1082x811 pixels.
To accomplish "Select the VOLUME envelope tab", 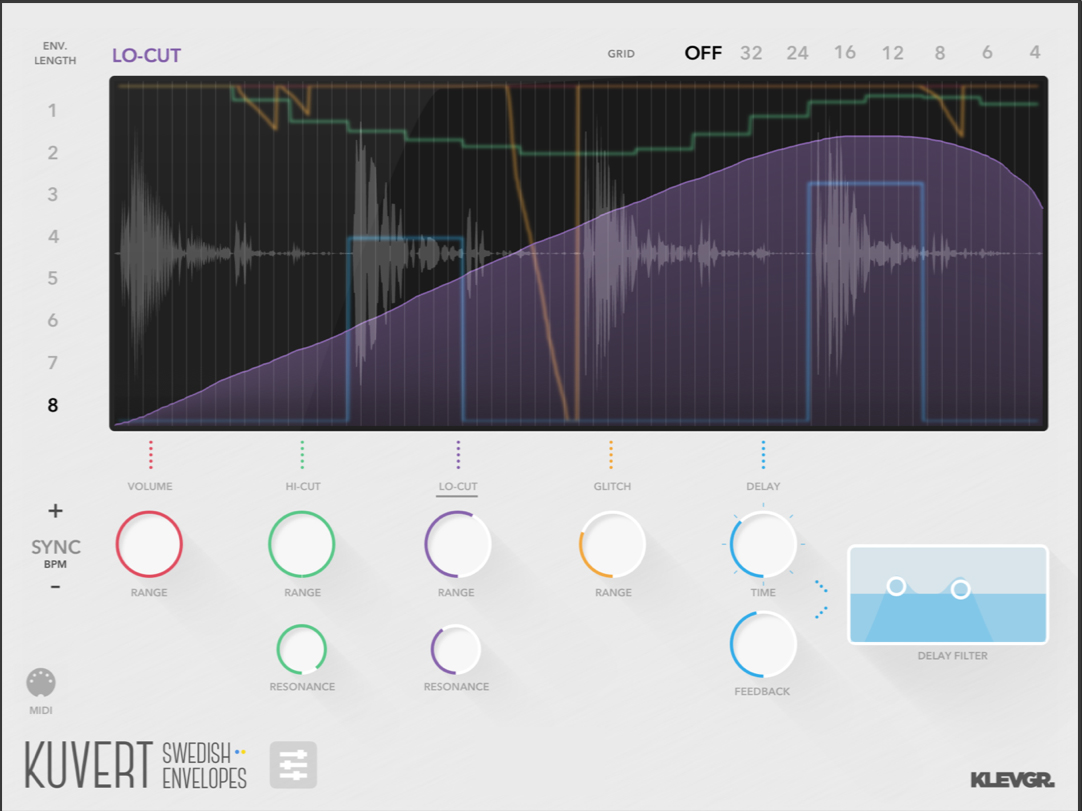I will (x=150, y=487).
